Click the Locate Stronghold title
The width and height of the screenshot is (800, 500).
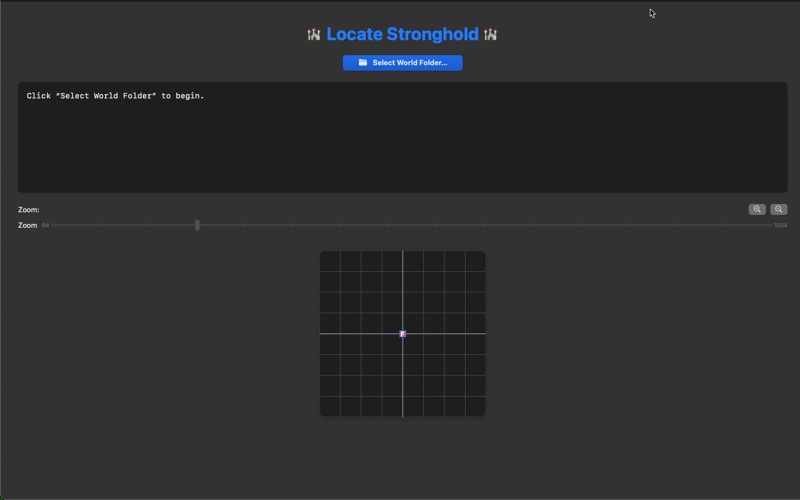(x=403, y=34)
